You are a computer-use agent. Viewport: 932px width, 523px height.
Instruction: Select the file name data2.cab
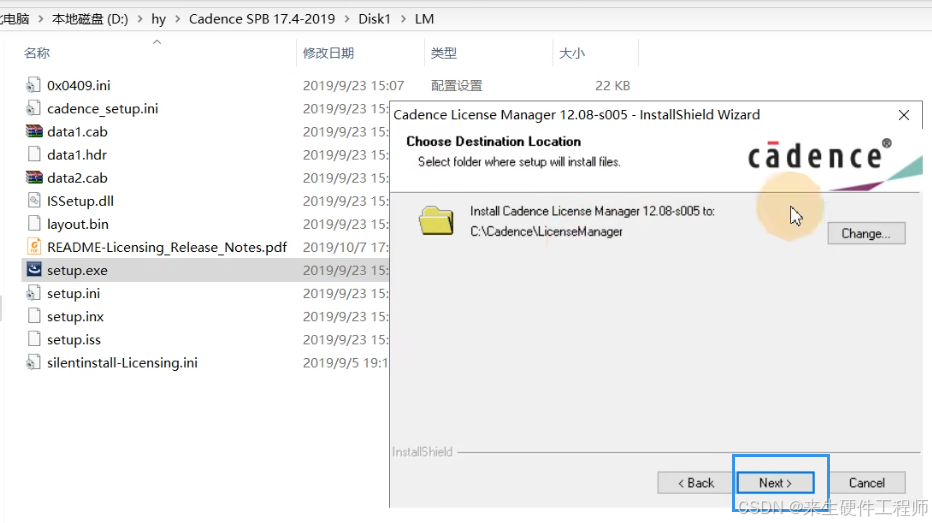pyautogui.click(x=77, y=178)
